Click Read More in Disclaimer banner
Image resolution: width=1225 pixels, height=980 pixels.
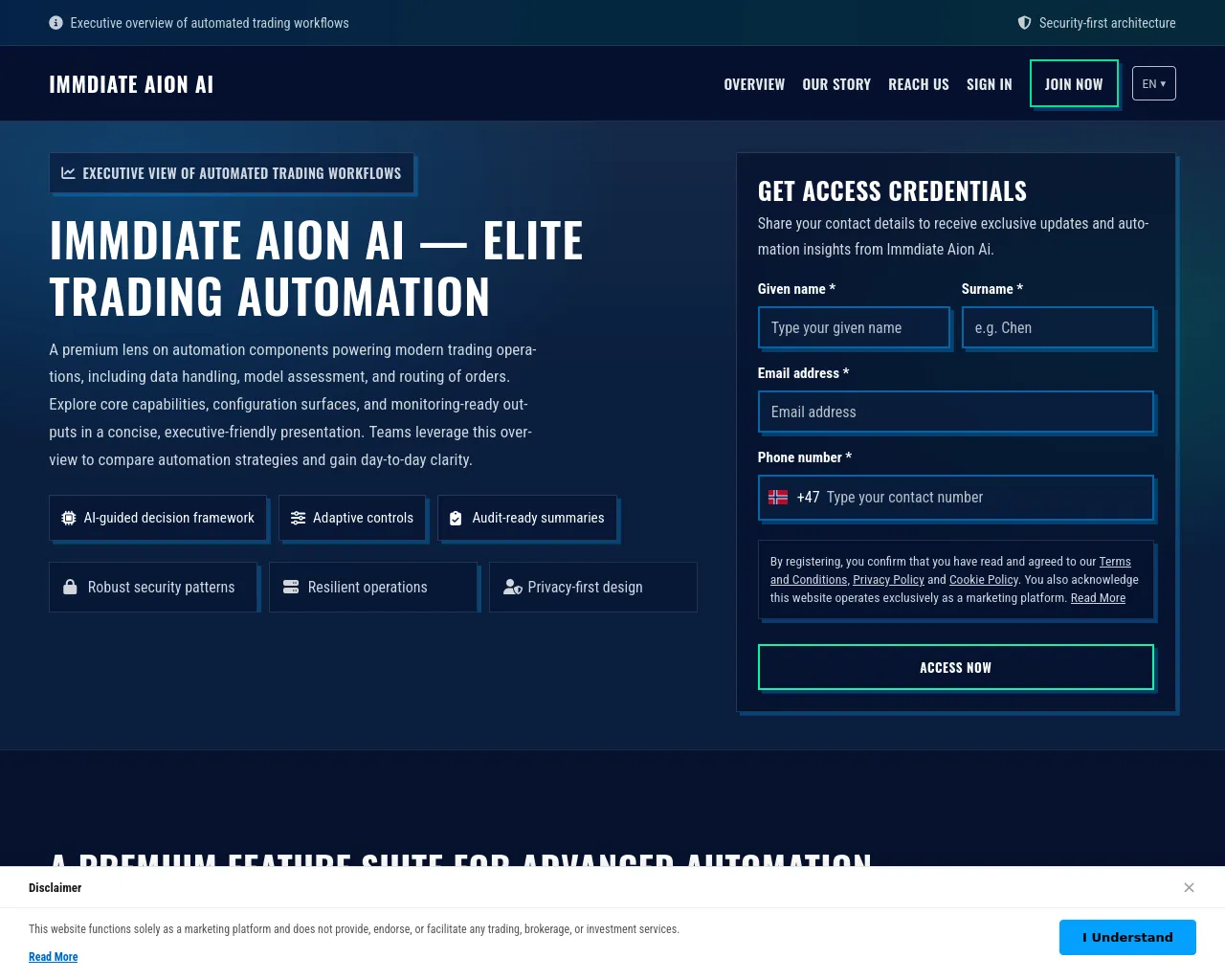(54, 957)
